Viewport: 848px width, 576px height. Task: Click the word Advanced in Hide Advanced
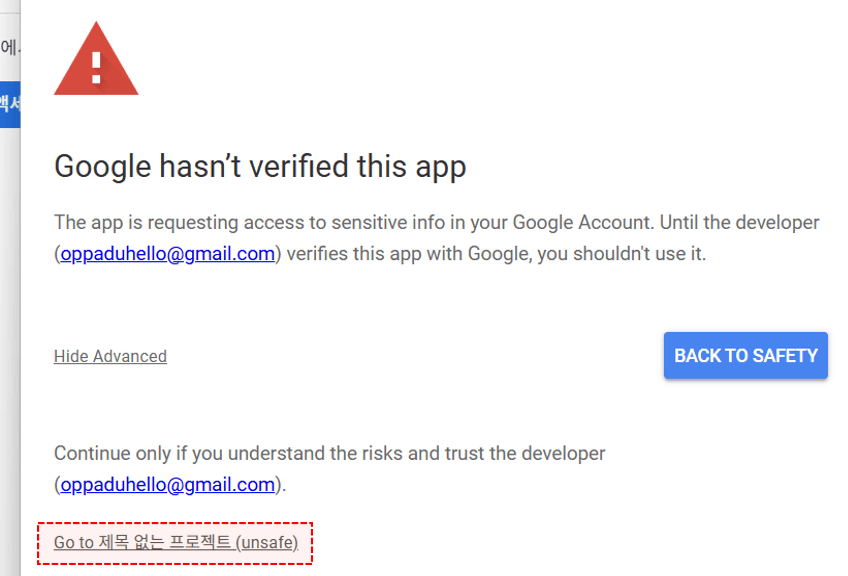tap(130, 356)
